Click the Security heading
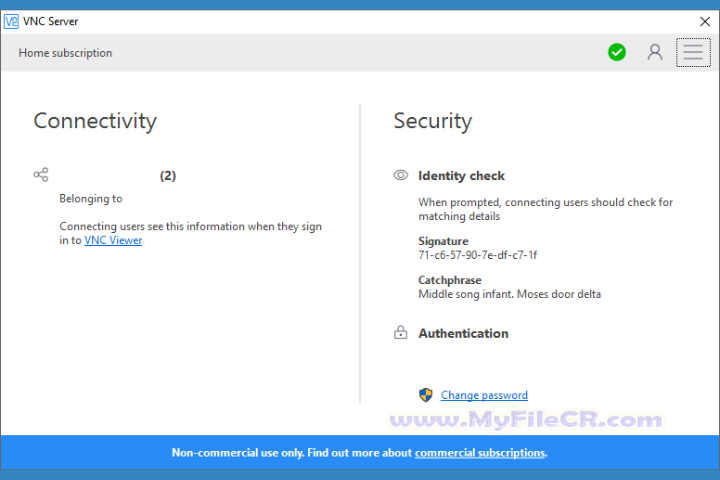Image resolution: width=720 pixels, height=480 pixels. click(433, 121)
